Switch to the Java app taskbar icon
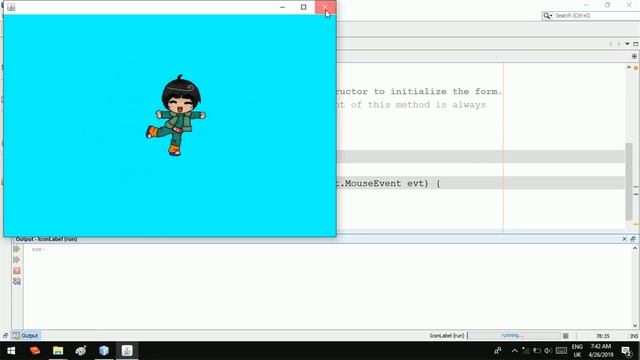This screenshot has height=360, width=640. coord(127,351)
